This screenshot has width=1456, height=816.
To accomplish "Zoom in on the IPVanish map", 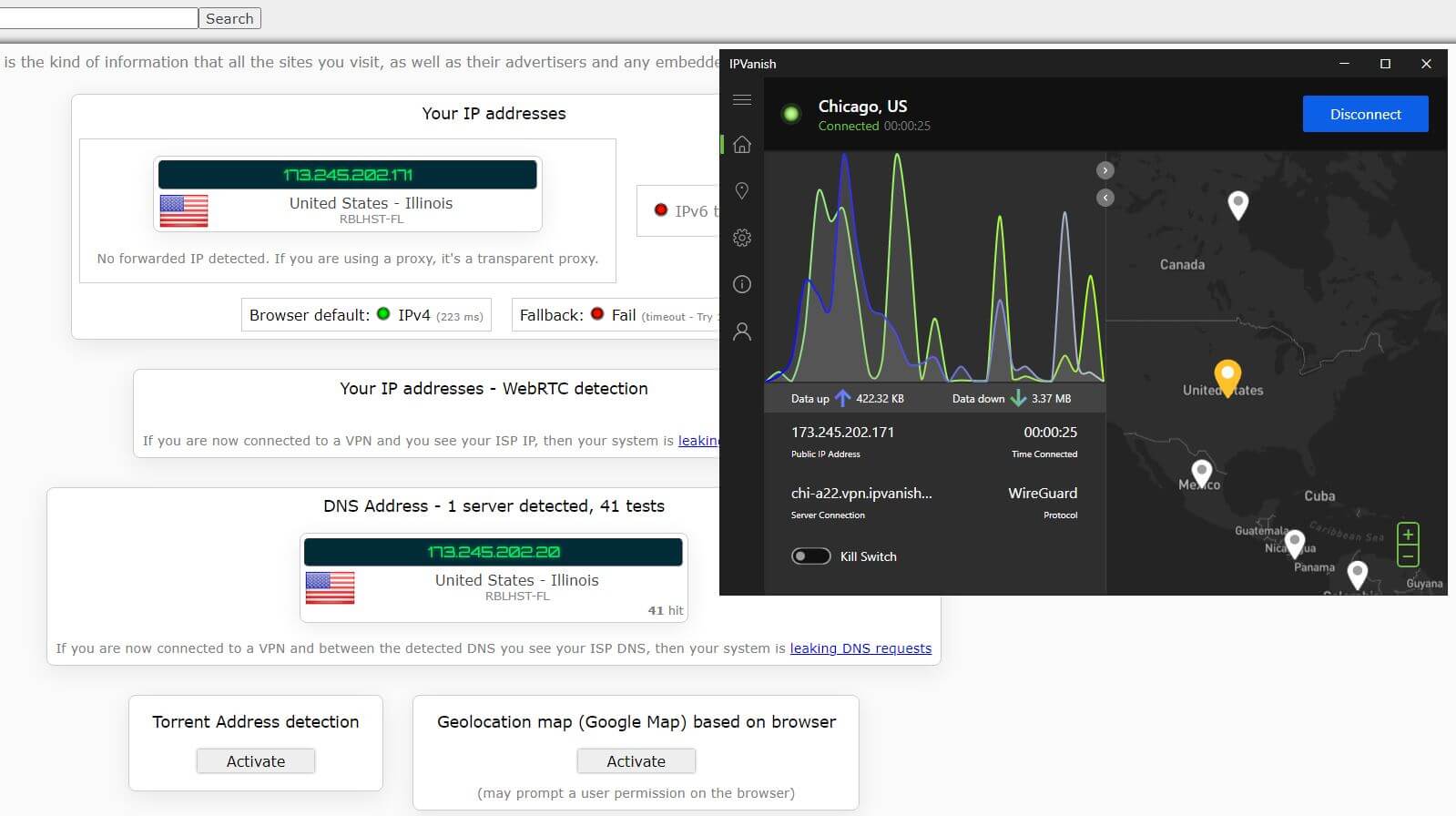I will (1408, 535).
